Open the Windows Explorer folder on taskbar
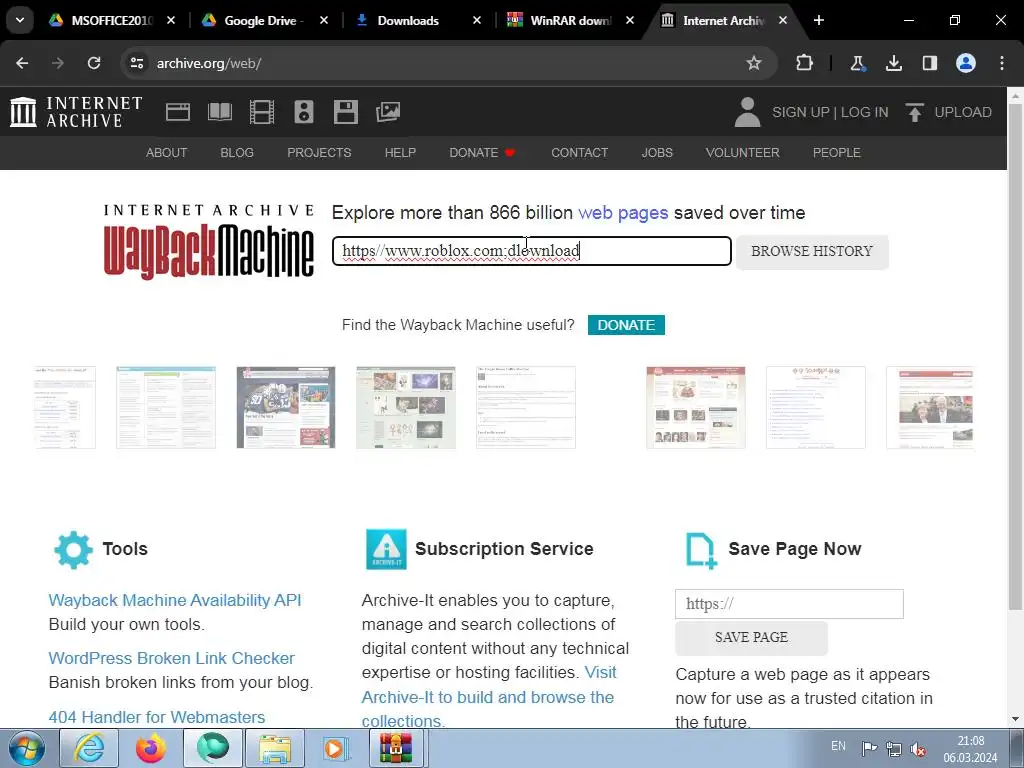This screenshot has height=768, width=1024. [275, 748]
